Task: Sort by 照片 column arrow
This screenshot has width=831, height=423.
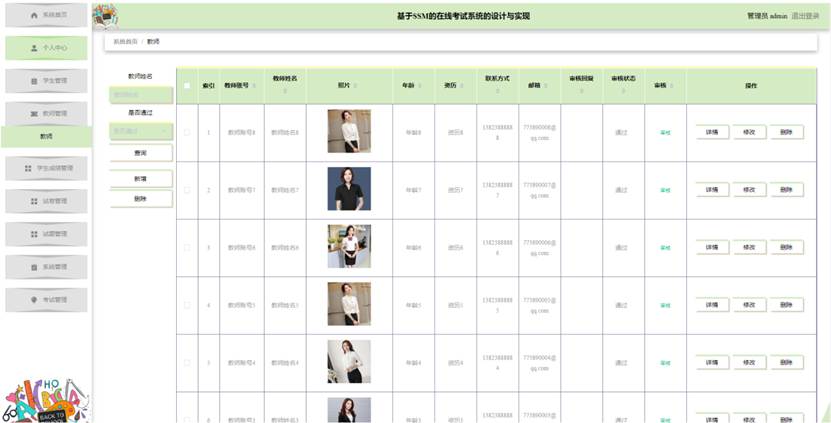Action: pos(355,86)
